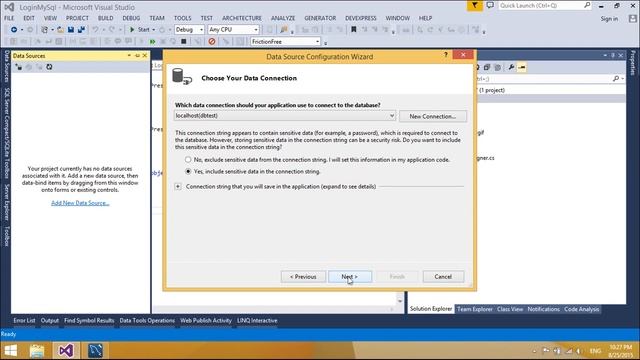Open the collapsed Server Explorer side tab
The height and width of the screenshot is (360, 640).
point(7,202)
